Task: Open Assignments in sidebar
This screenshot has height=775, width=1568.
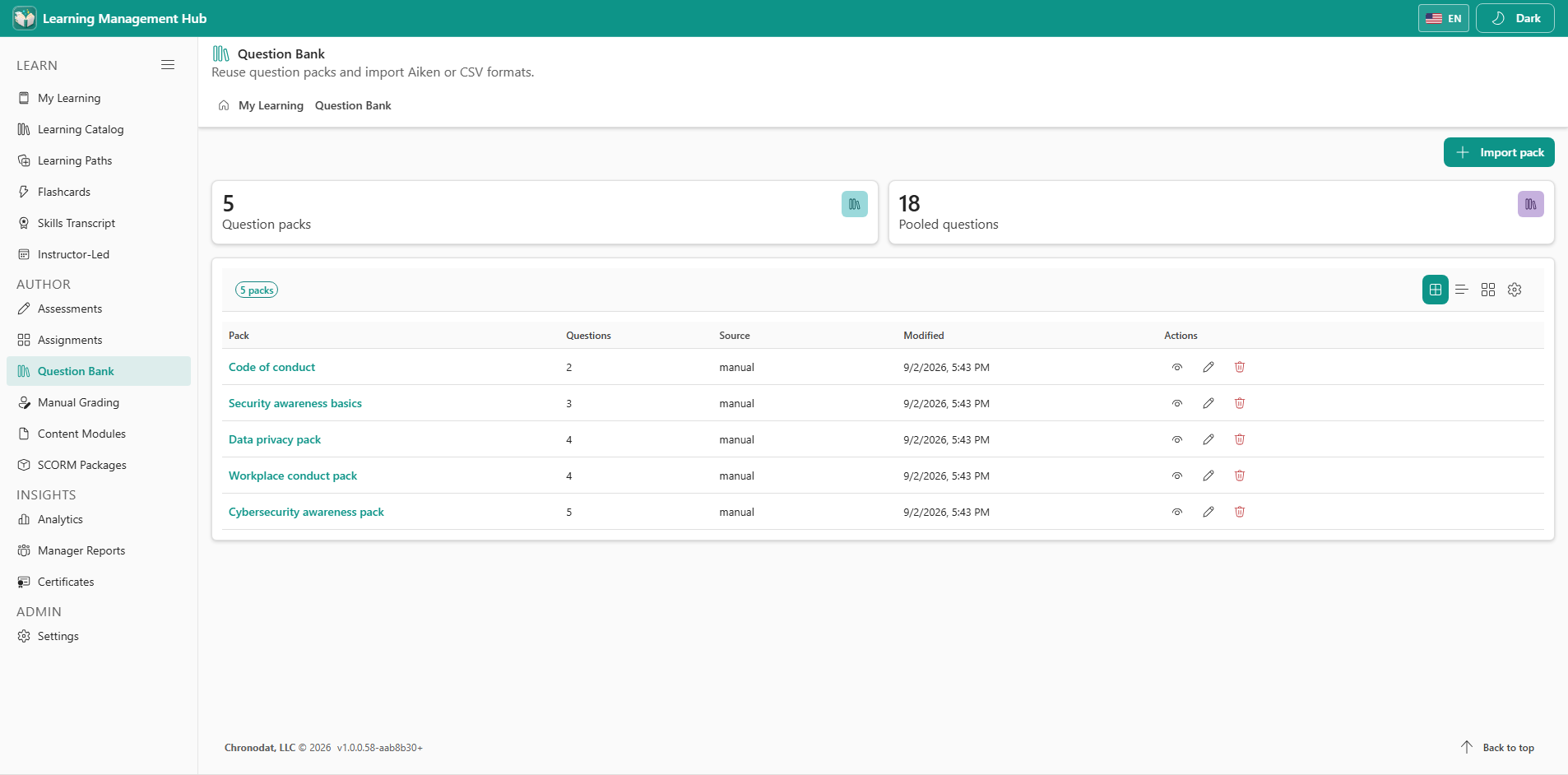Action: point(99,340)
